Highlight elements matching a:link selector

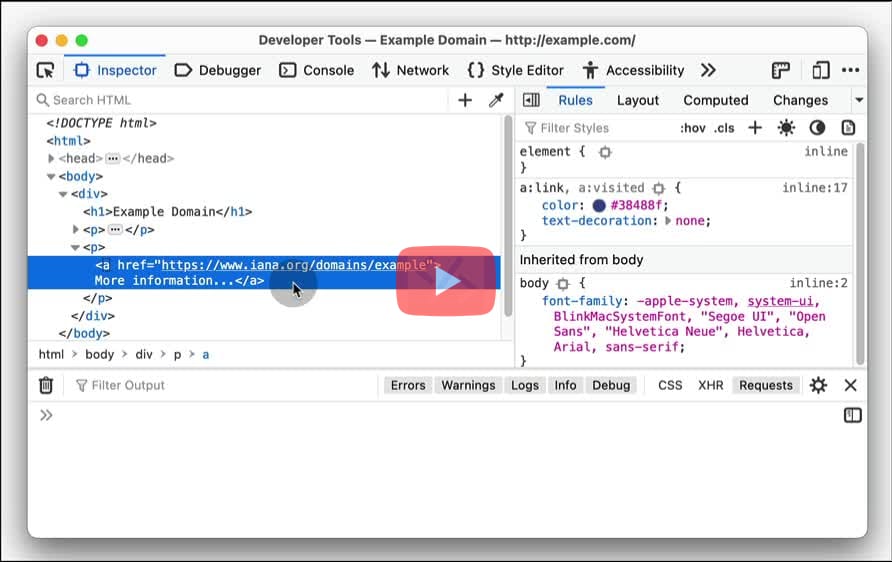click(659, 188)
